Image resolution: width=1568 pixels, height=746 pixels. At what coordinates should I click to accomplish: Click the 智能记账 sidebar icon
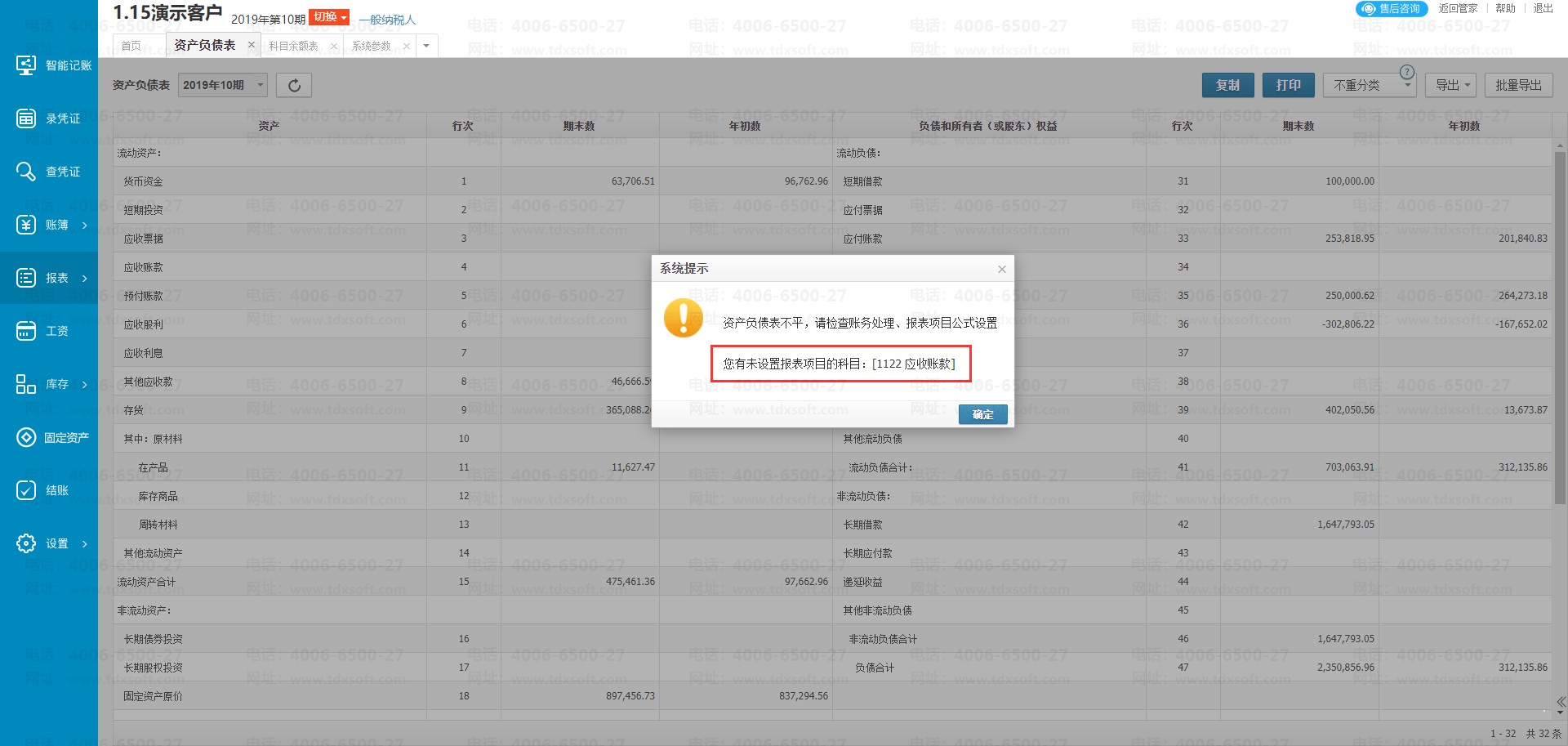(26, 65)
